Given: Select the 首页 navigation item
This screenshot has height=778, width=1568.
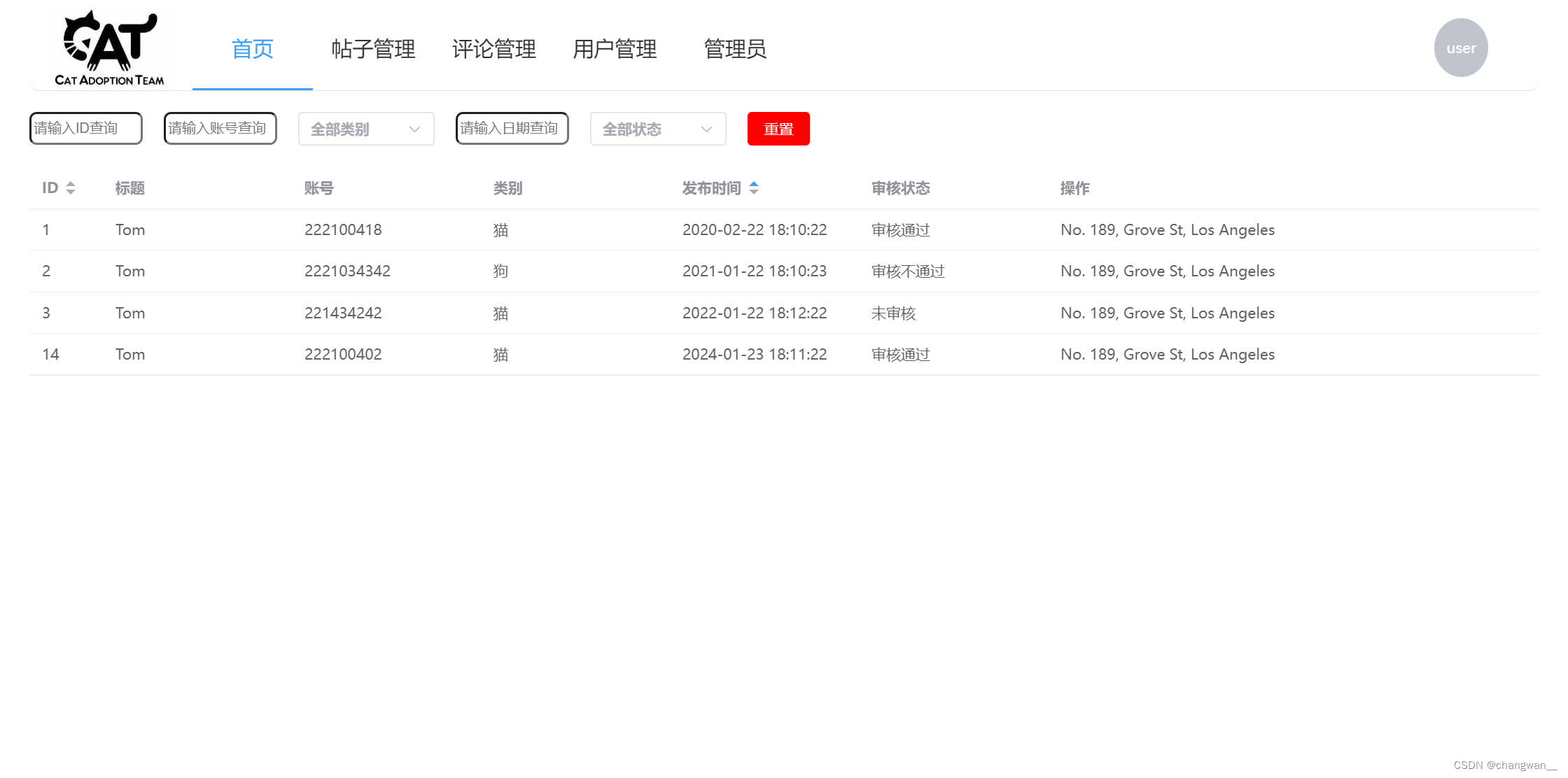Looking at the screenshot, I should pyautogui.click(x=252, y=49).
